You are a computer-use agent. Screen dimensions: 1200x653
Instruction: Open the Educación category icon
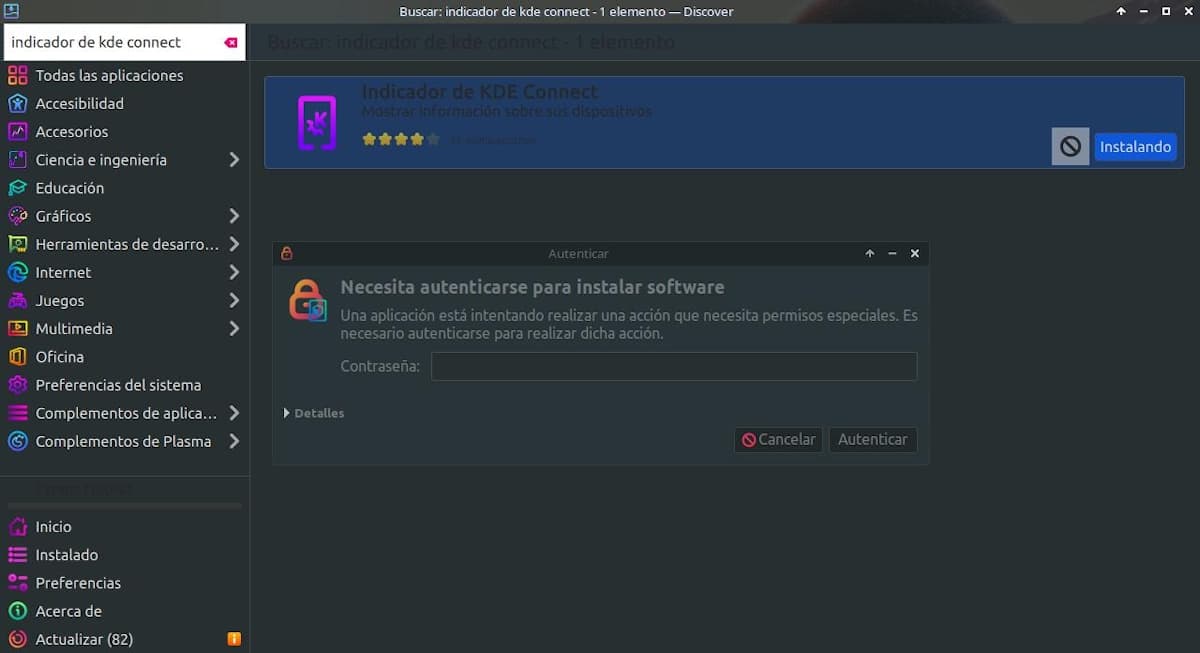(x=17, y=188)
